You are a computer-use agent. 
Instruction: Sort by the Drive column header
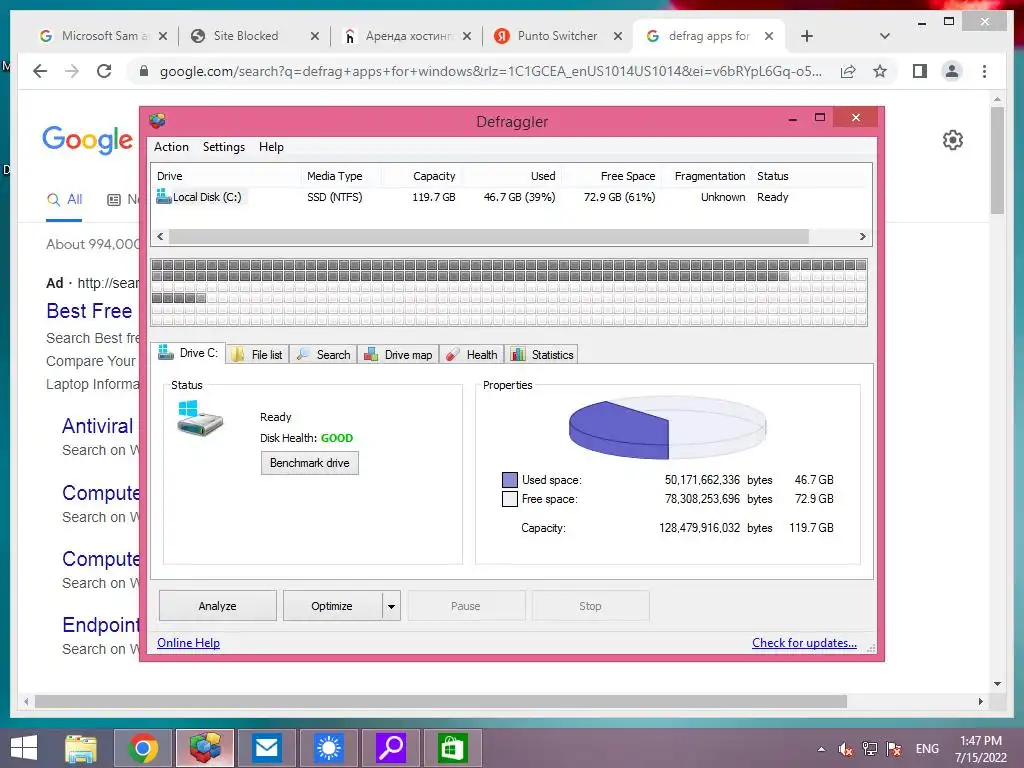click(x=226, y=176)
